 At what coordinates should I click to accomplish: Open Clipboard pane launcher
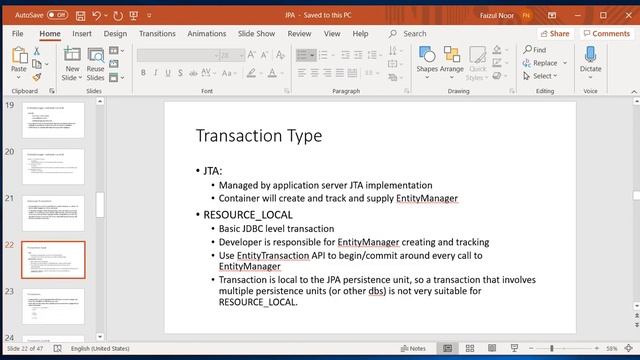pos(52,91)
